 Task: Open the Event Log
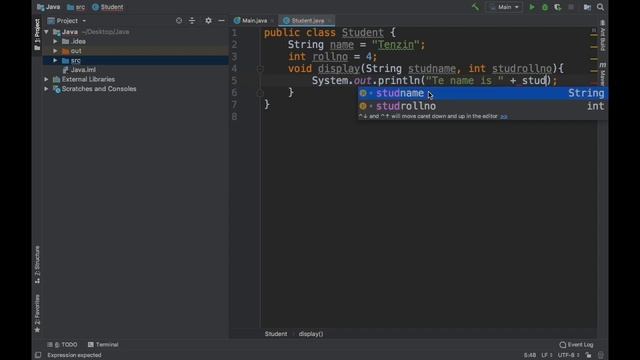click(x=576, y=344)
